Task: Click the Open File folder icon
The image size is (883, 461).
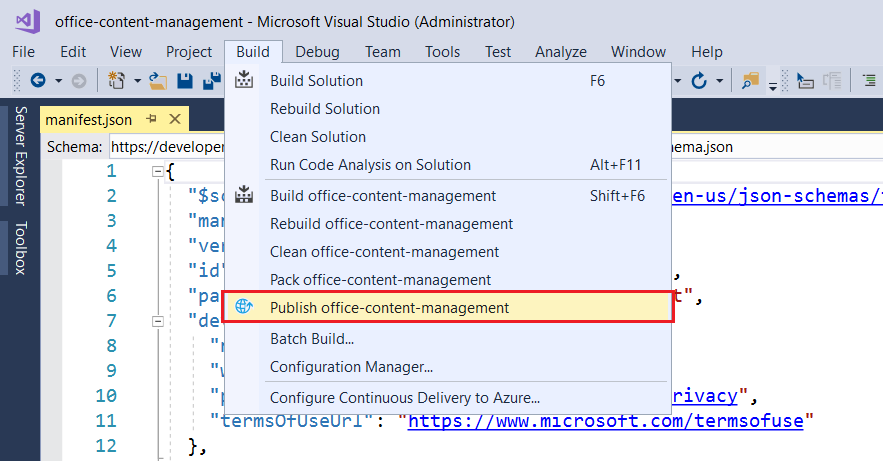Action: pyautogui.click(x=157, y=80)
